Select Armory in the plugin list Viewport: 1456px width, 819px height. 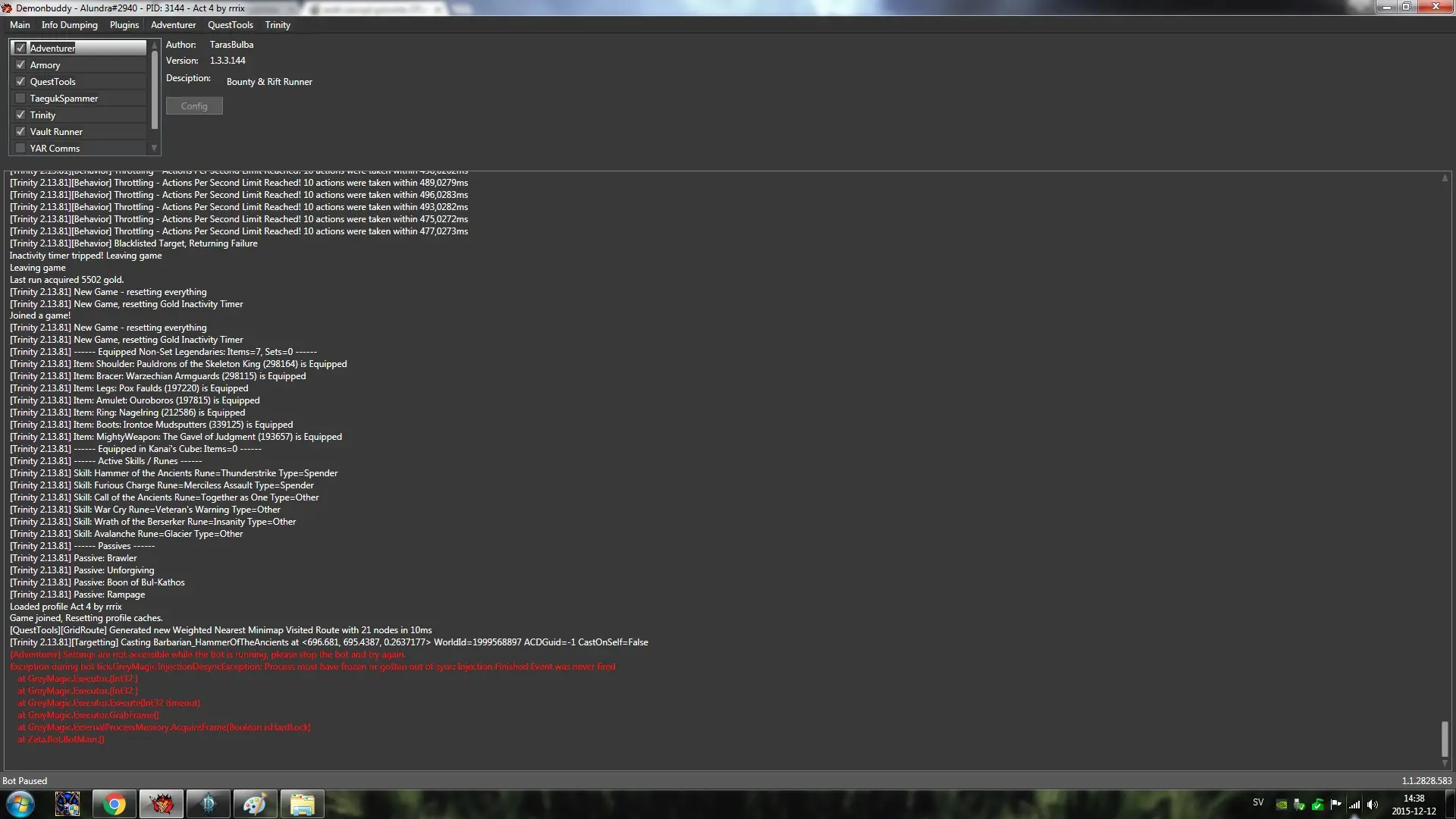(79, 64)
